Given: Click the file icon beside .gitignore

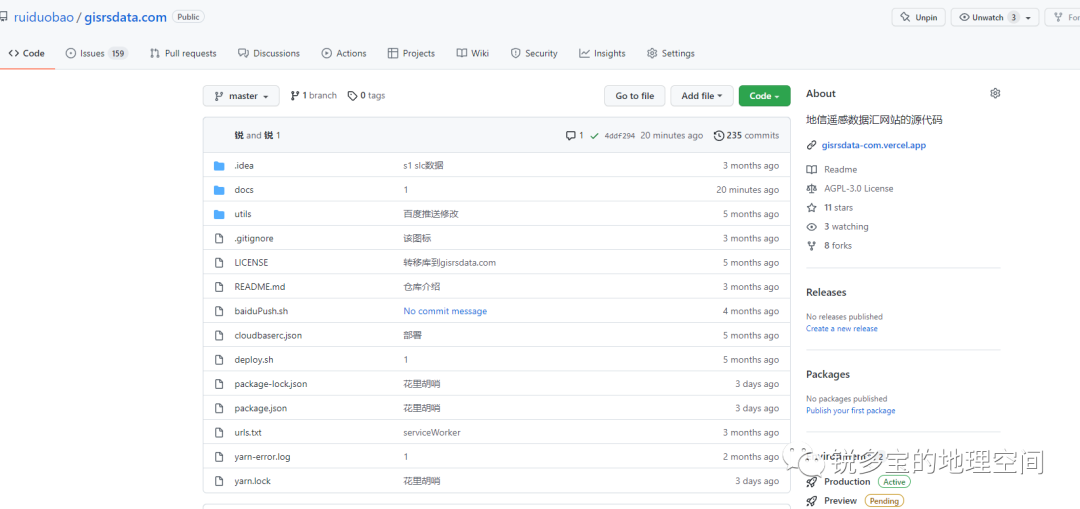Looking at the screenshot, I should click(219, 238).
